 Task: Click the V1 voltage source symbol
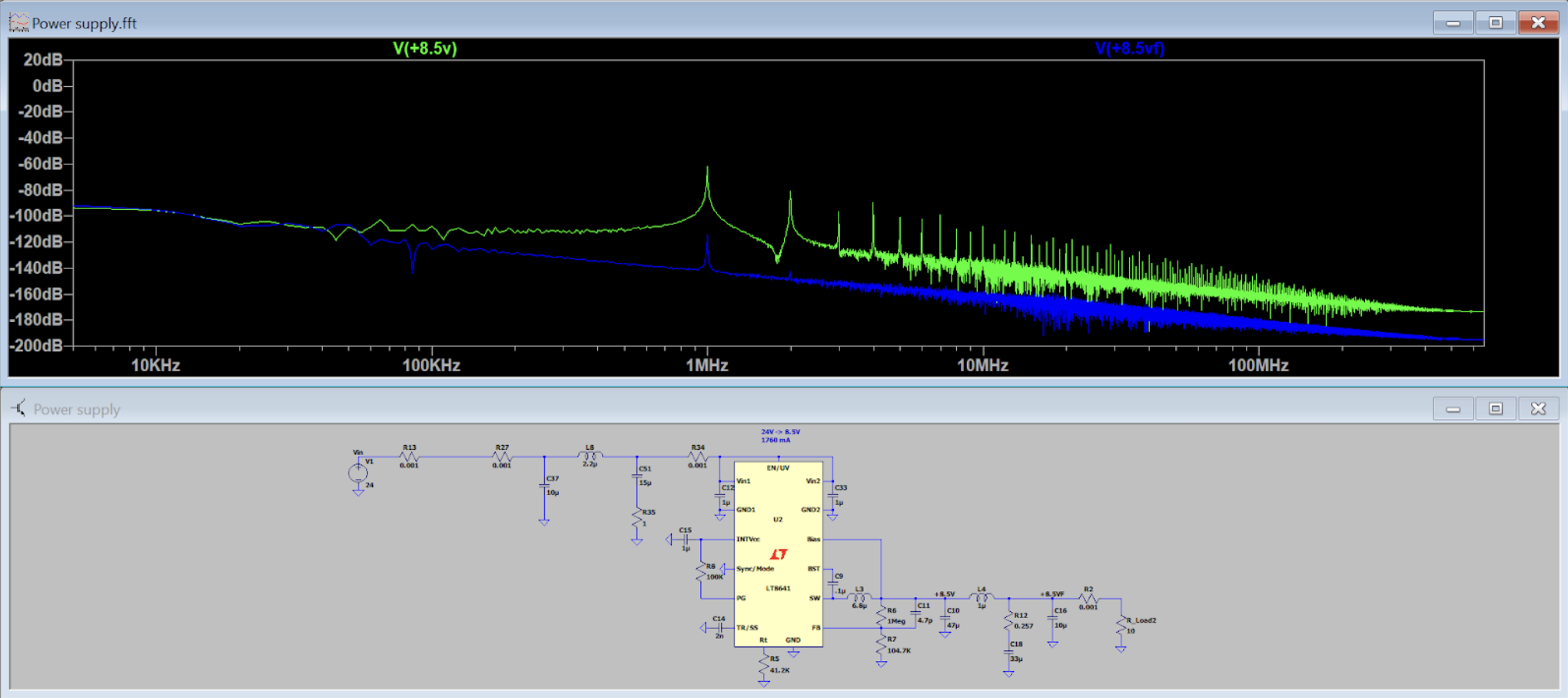click(358, 473)
